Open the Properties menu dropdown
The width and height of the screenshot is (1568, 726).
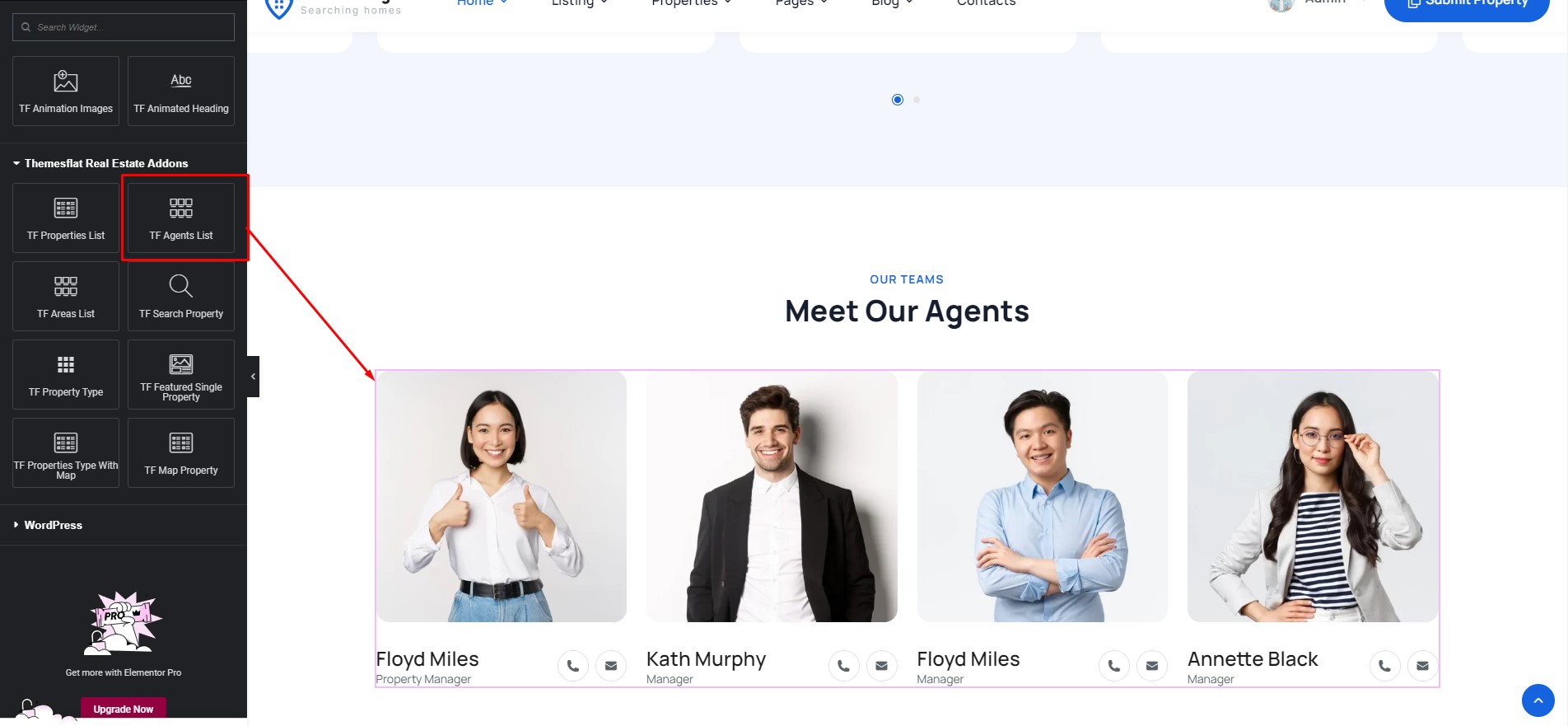(691, 2)
